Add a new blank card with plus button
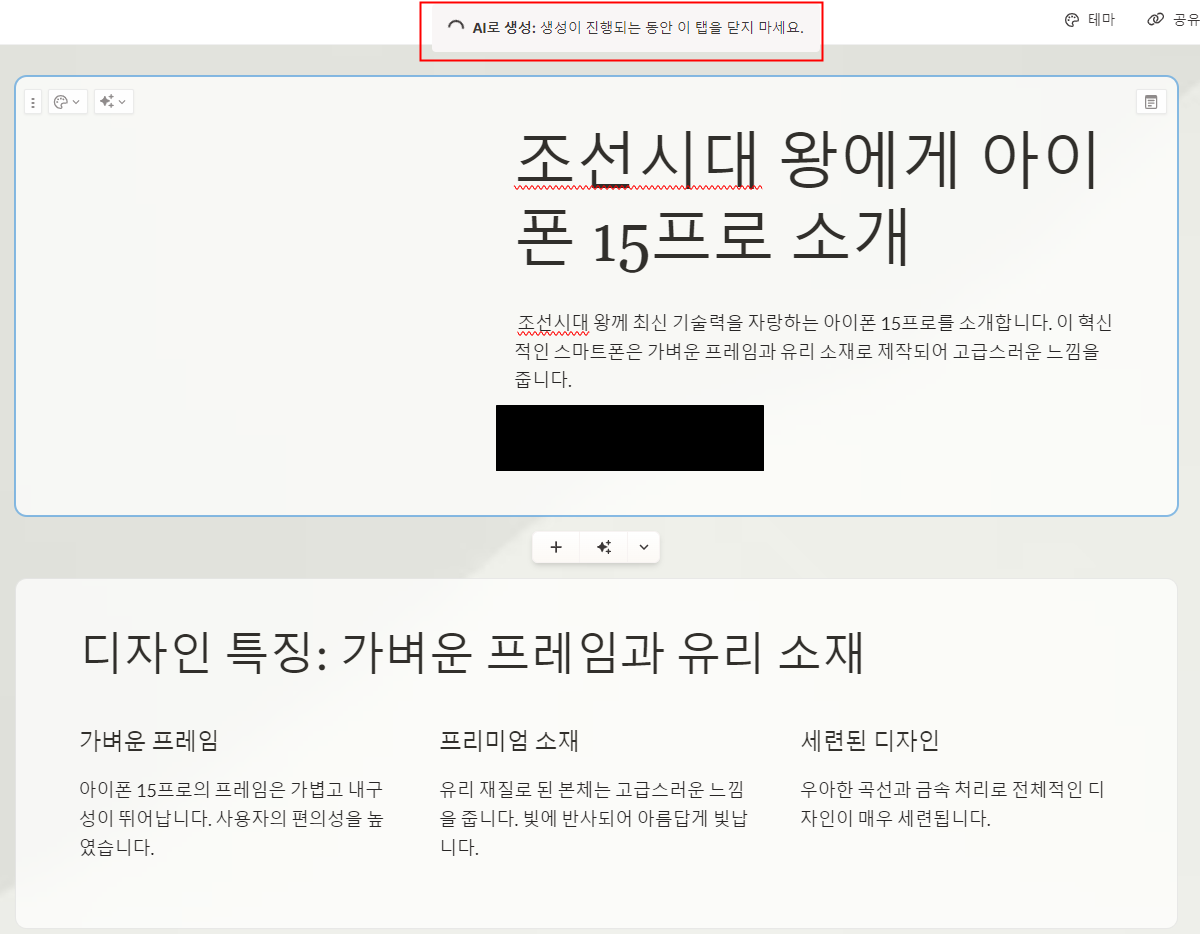 557,547
